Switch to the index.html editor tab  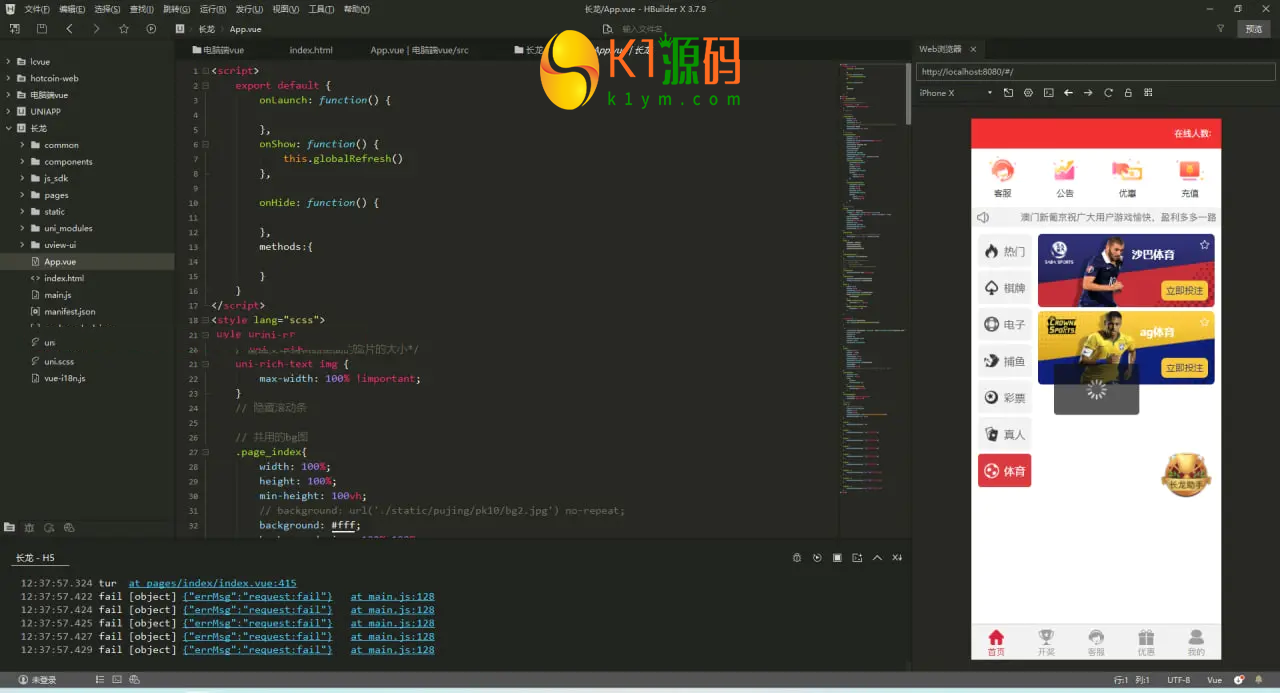(311, 50)
